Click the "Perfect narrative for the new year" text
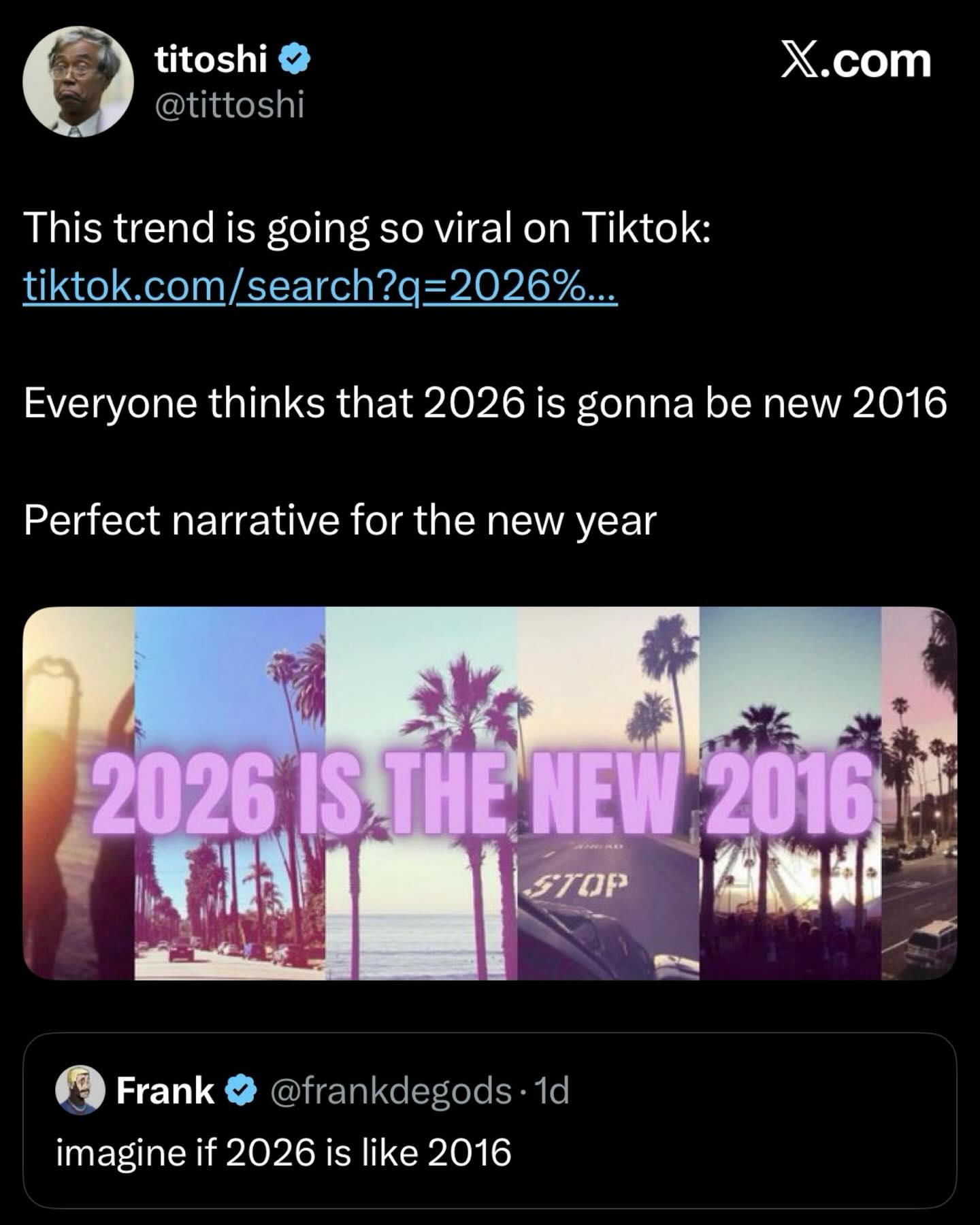Viewport: 980px width, 1225px height. click(x=340, y=521)
